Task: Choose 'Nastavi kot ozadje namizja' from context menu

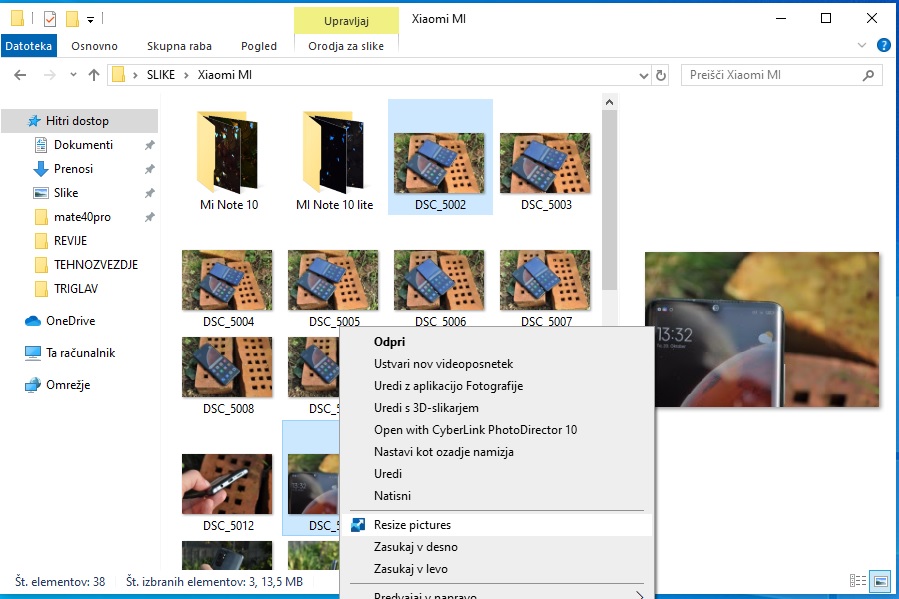Action: coord(443,452)
